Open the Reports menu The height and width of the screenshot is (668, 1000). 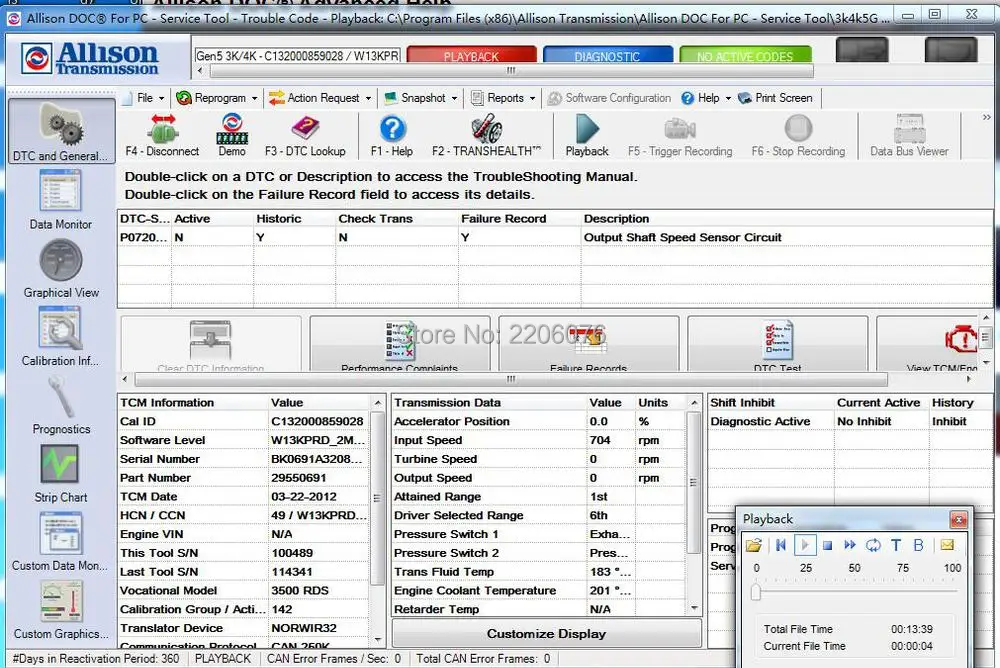[x=503, y=98]
